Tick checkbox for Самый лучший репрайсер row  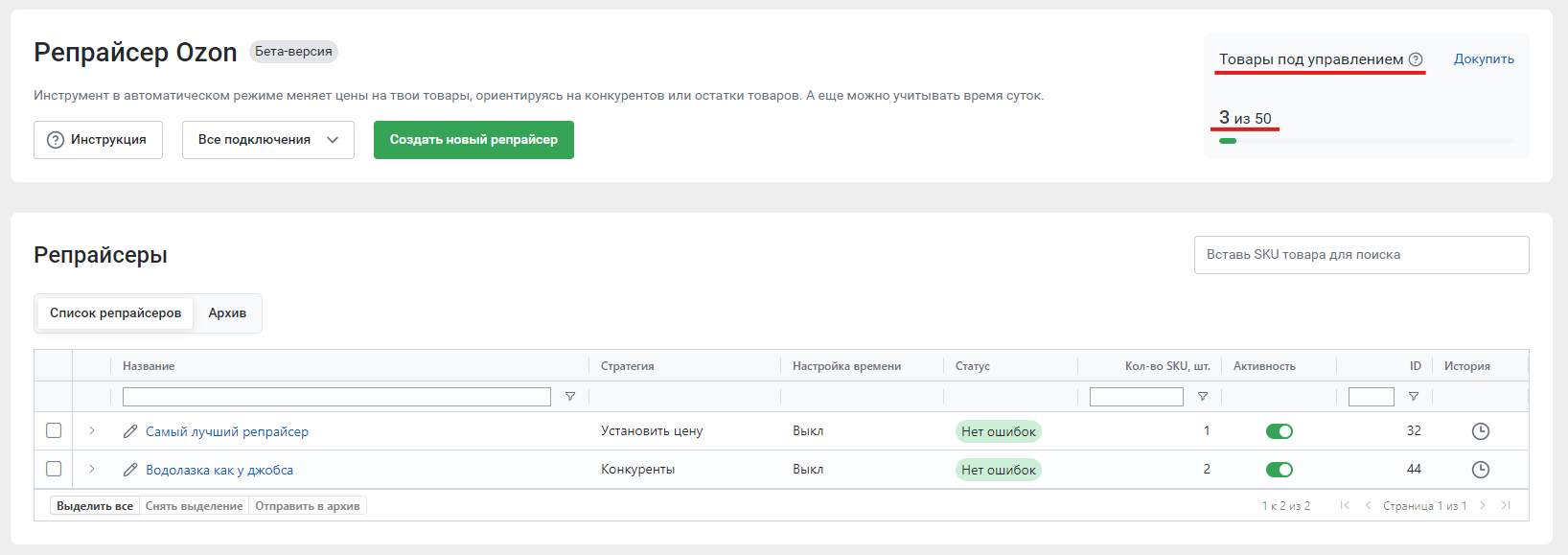tap(54, 430)
